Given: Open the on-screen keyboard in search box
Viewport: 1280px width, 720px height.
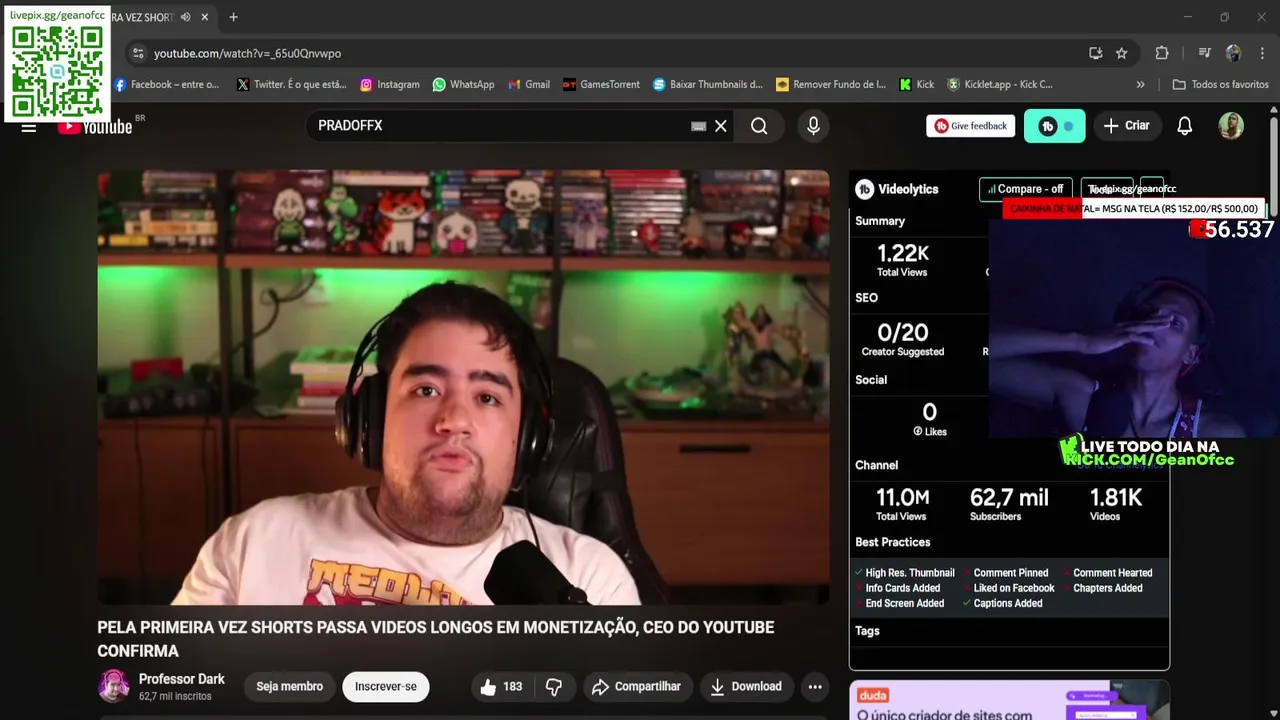Looking at the screenshot, I should click(698, 126).
